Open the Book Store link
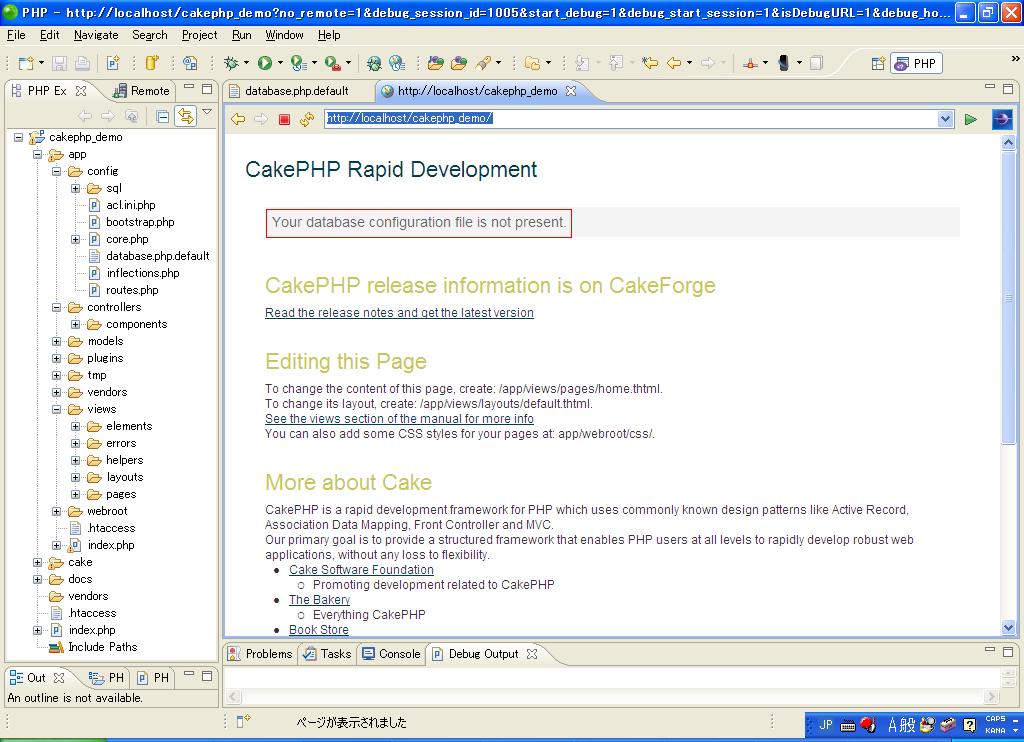The height and width of the screenshot is (742, 1024). point(319,630)
